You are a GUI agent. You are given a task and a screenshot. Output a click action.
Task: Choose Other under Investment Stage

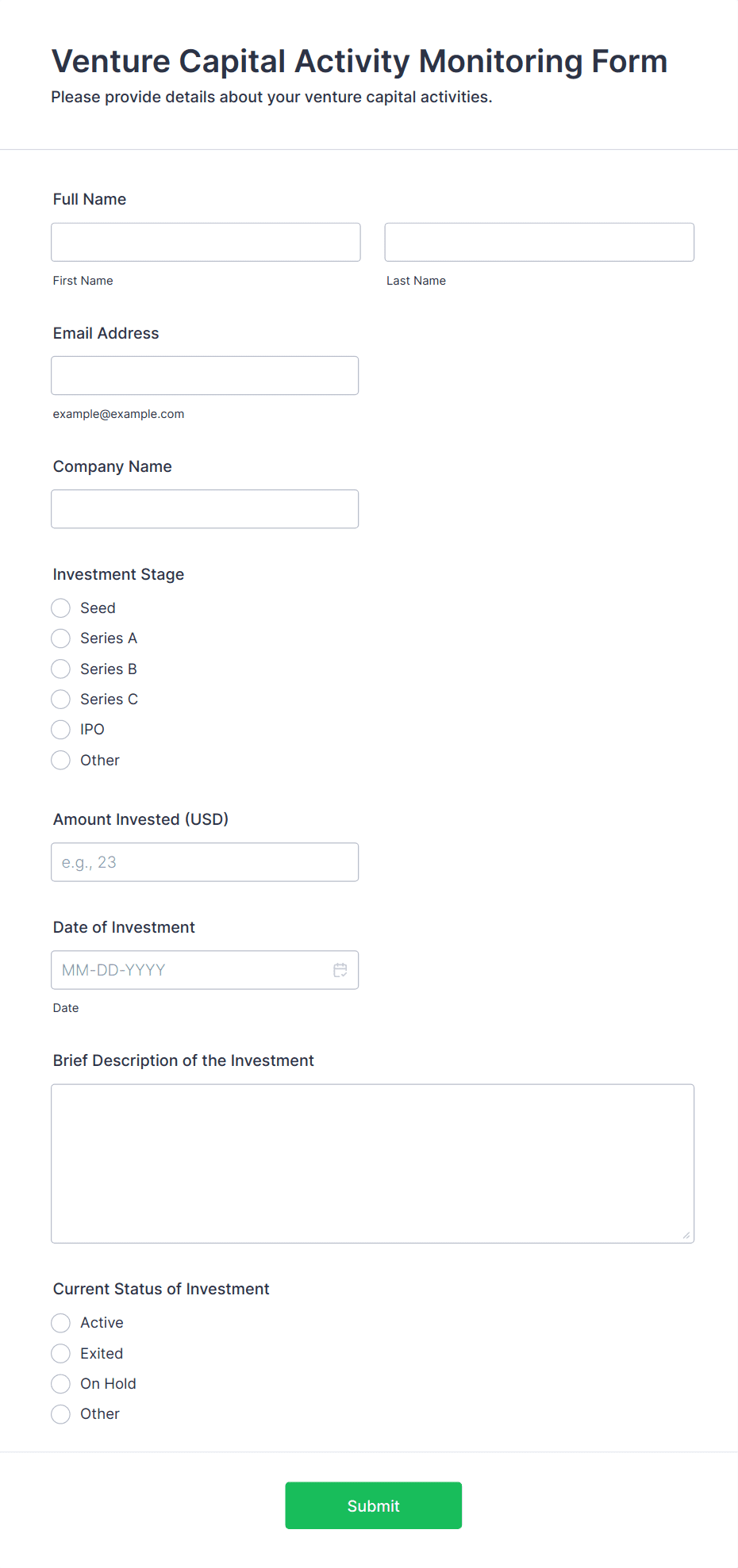(x=61, y=761)
